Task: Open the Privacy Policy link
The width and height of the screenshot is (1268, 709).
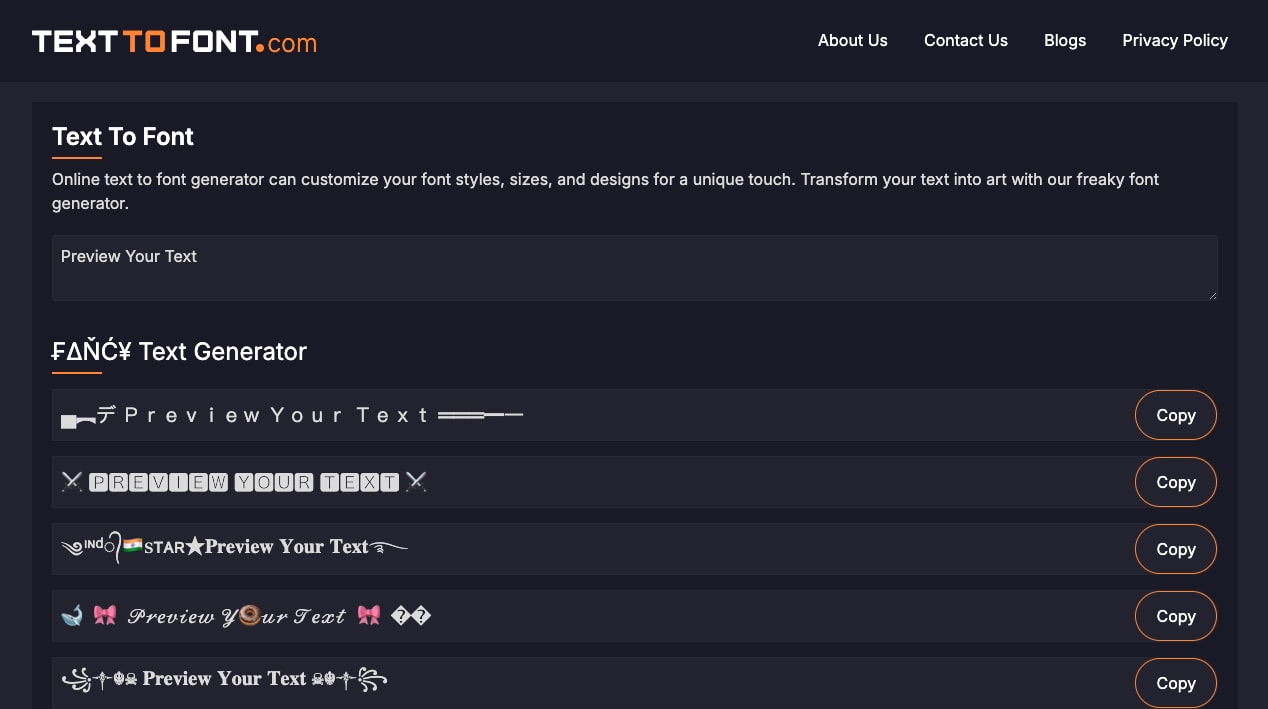Action: coord(1175,41)
